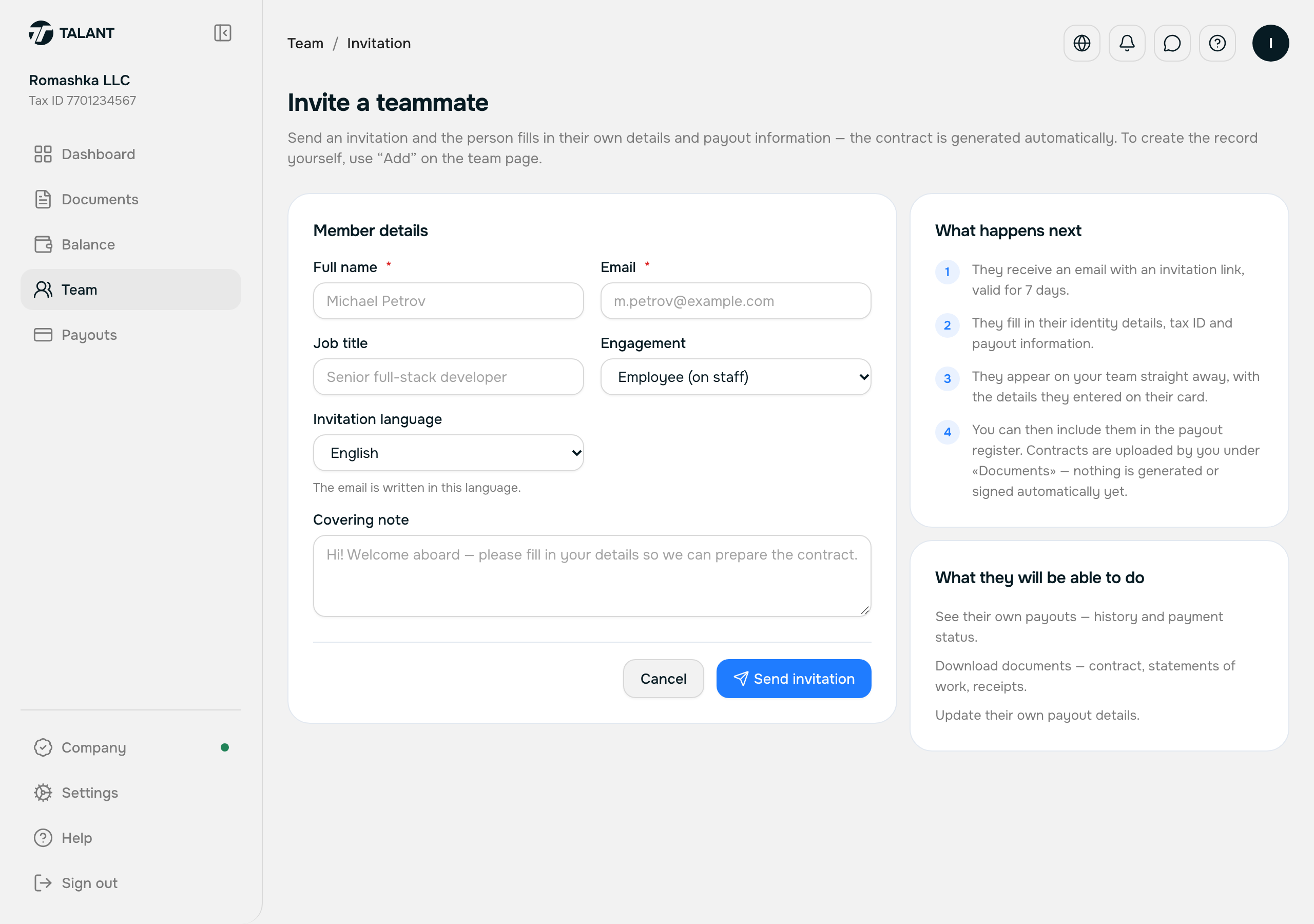This screenshot has width=1314, height=924.
Task: Click the Balance wallet icon
Action: coord(43,244)
